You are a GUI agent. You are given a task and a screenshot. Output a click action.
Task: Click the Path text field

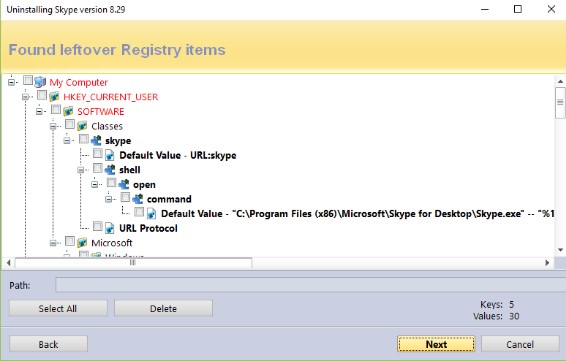point(310,285)
